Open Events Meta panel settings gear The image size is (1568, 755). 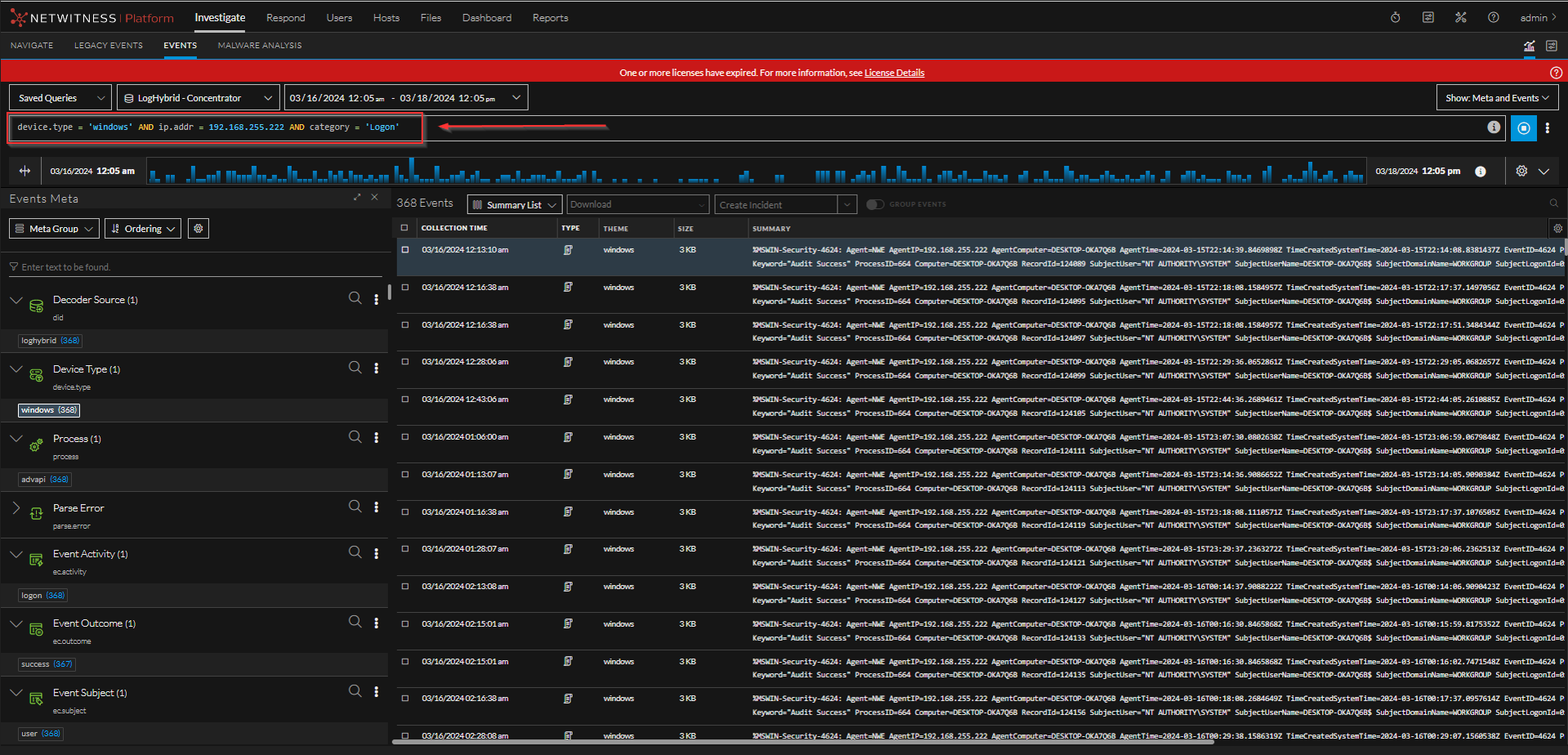[x=199, y=229]
